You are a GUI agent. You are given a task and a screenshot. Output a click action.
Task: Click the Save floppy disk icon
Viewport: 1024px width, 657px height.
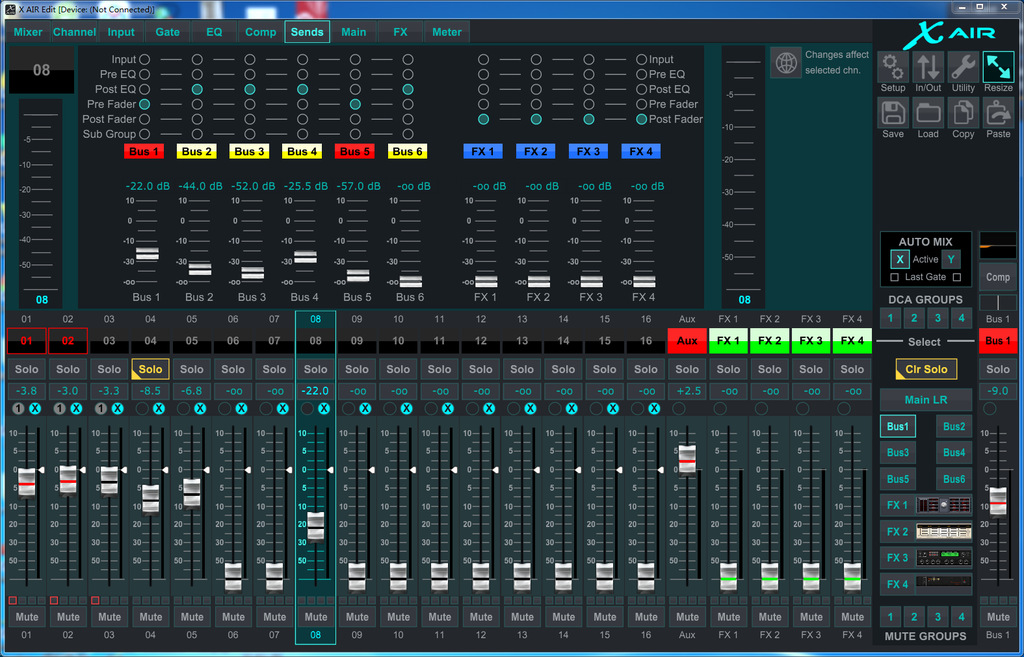893,113
